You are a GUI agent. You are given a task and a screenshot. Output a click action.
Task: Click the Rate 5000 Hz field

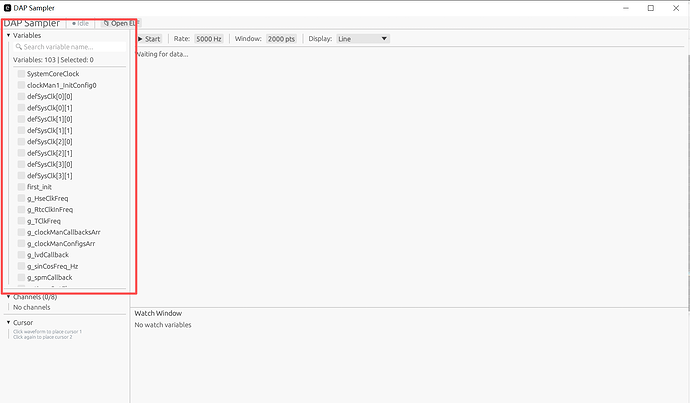(209, 39)
